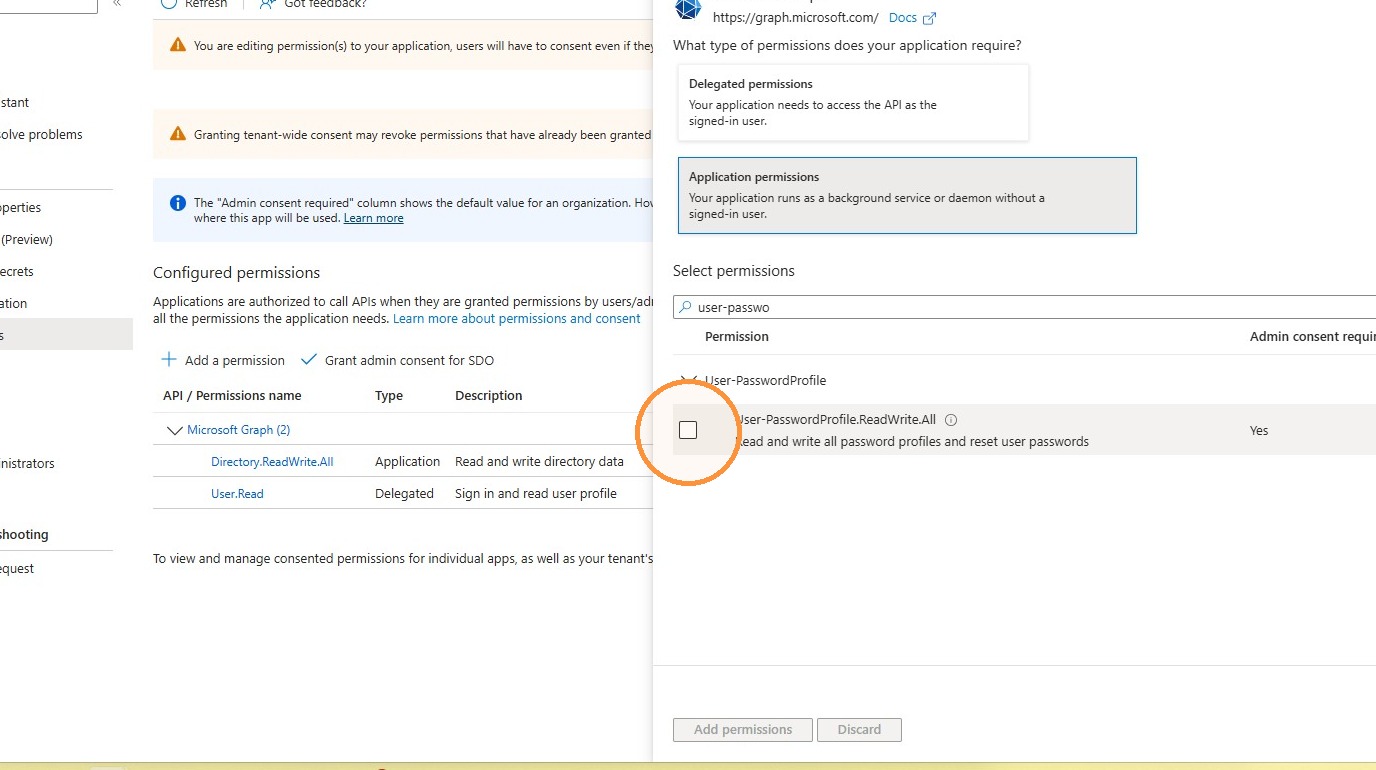Screen dimensions: 1376x770
Task: Click the 'Yes' admin consent value
Action: (1259, 431)
